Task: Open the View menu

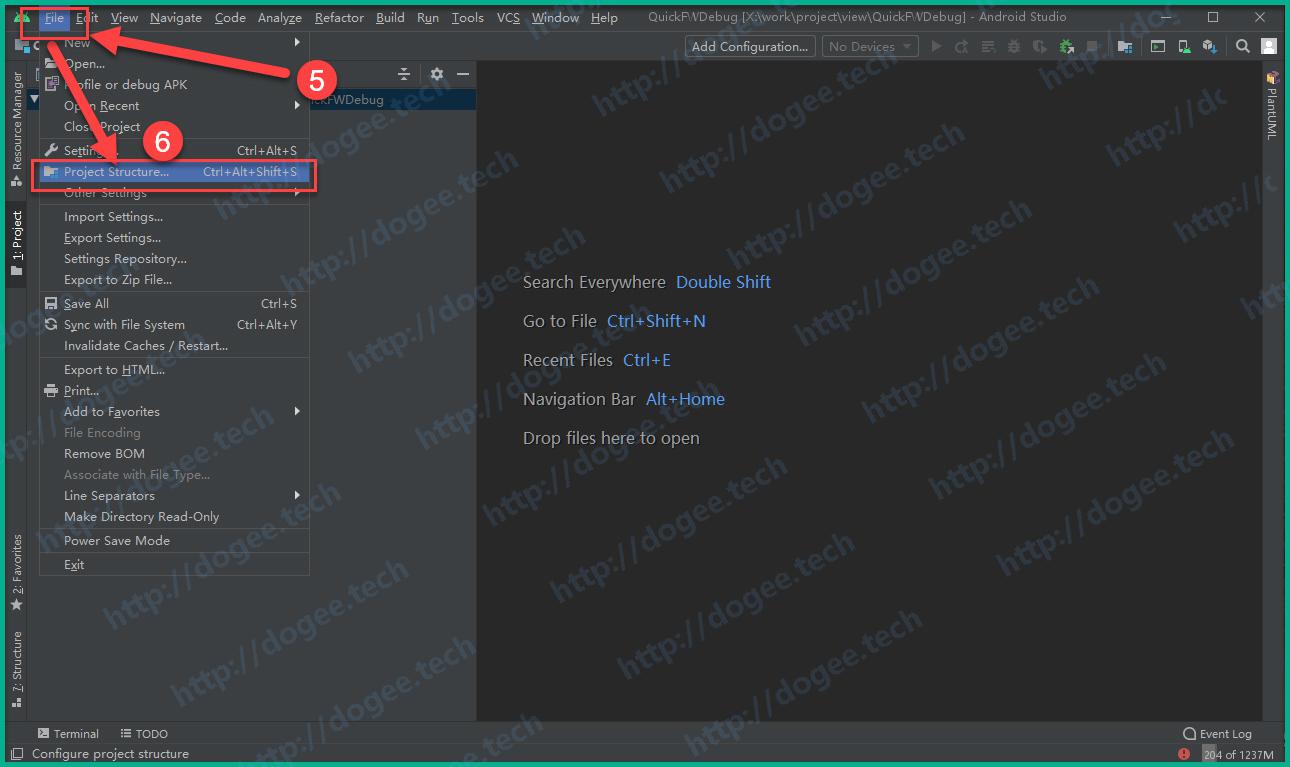Action: pos(124,17)
